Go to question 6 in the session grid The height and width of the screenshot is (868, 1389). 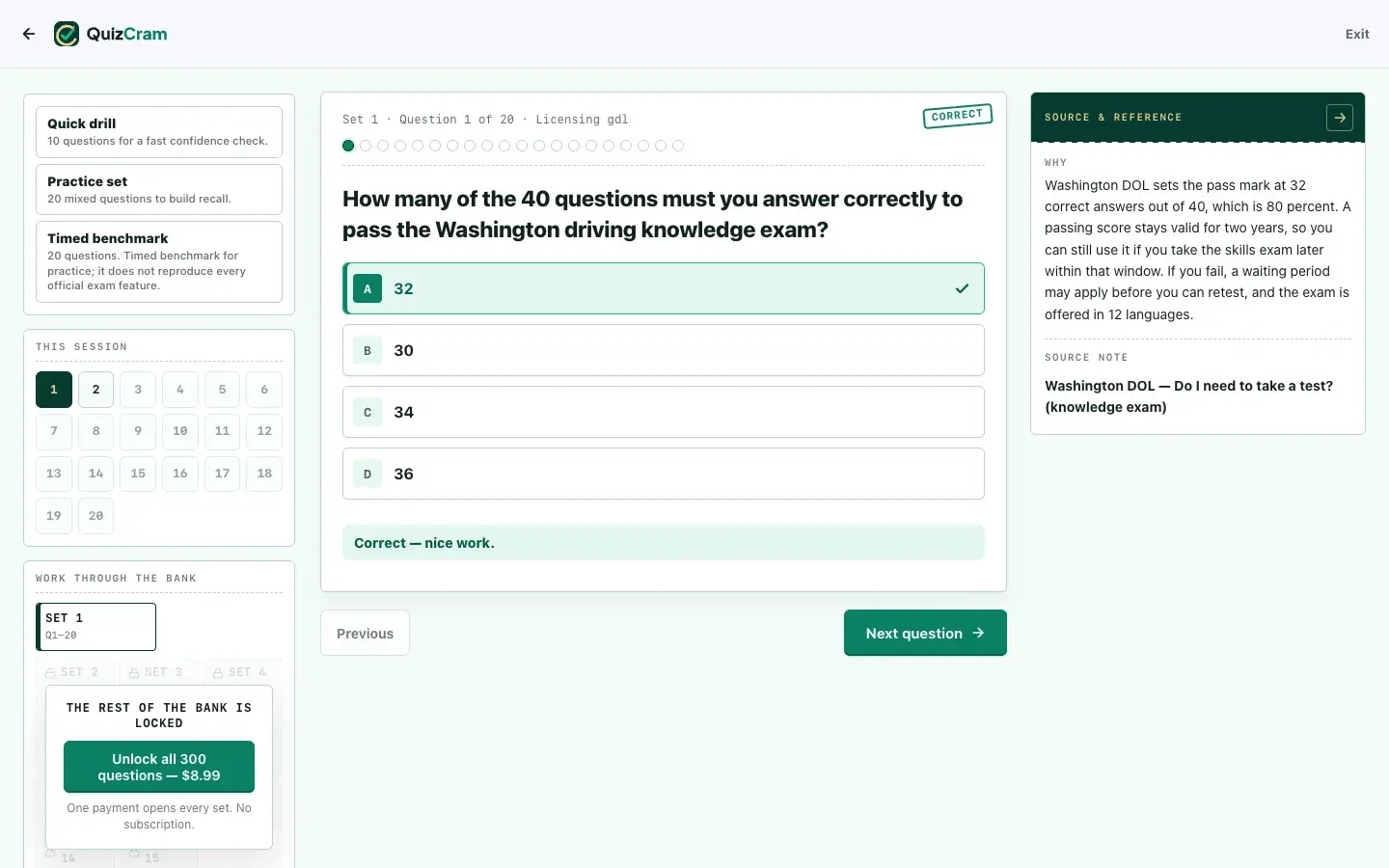(x=264, y=390)
